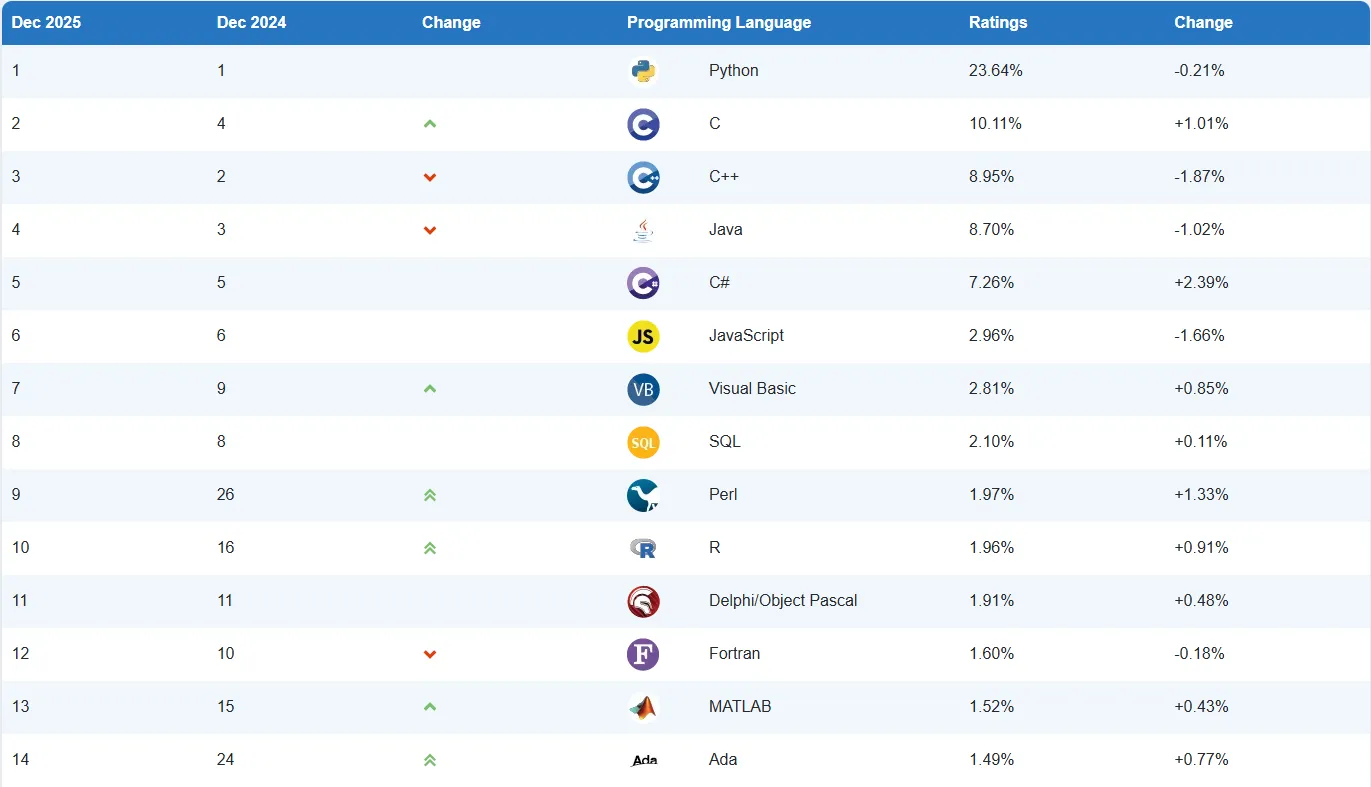Viewport: 1371px width, 787px height.
Task: Click the Delphi/Object Pascal language name
Action: 782,601
